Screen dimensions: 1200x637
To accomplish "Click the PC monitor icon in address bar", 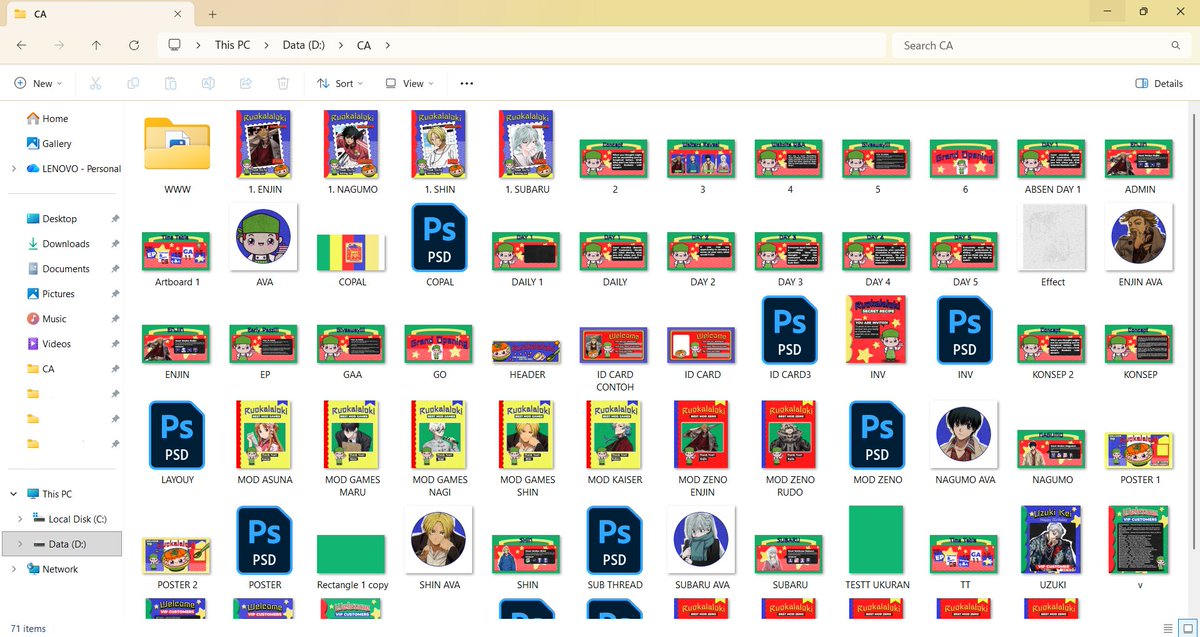I will [175, 45].
